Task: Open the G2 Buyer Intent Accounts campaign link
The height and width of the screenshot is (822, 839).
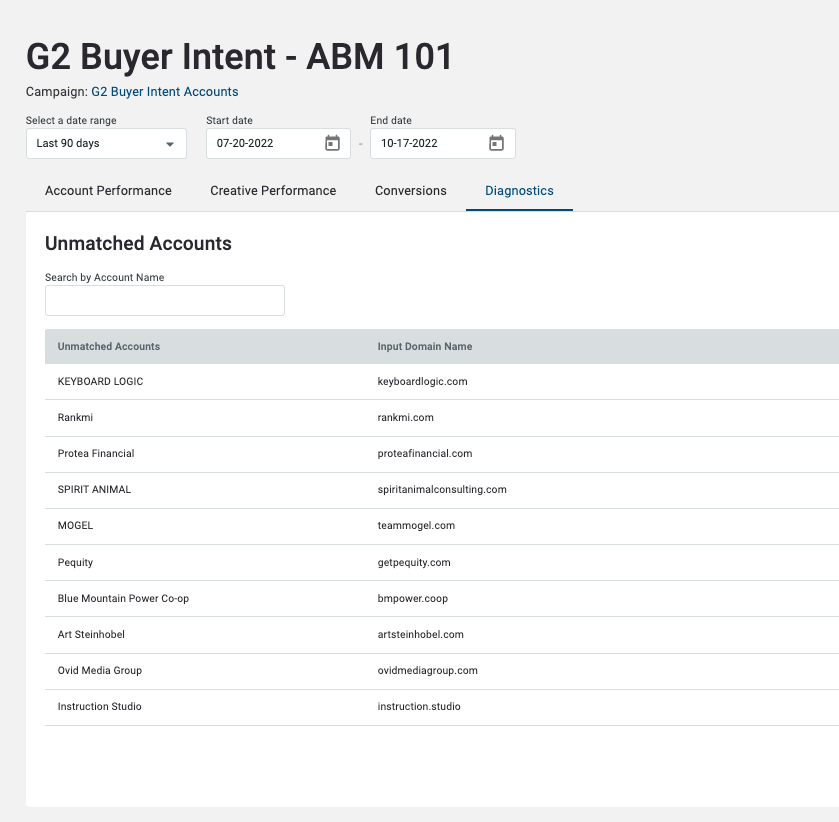Action: tap(165, 92)
